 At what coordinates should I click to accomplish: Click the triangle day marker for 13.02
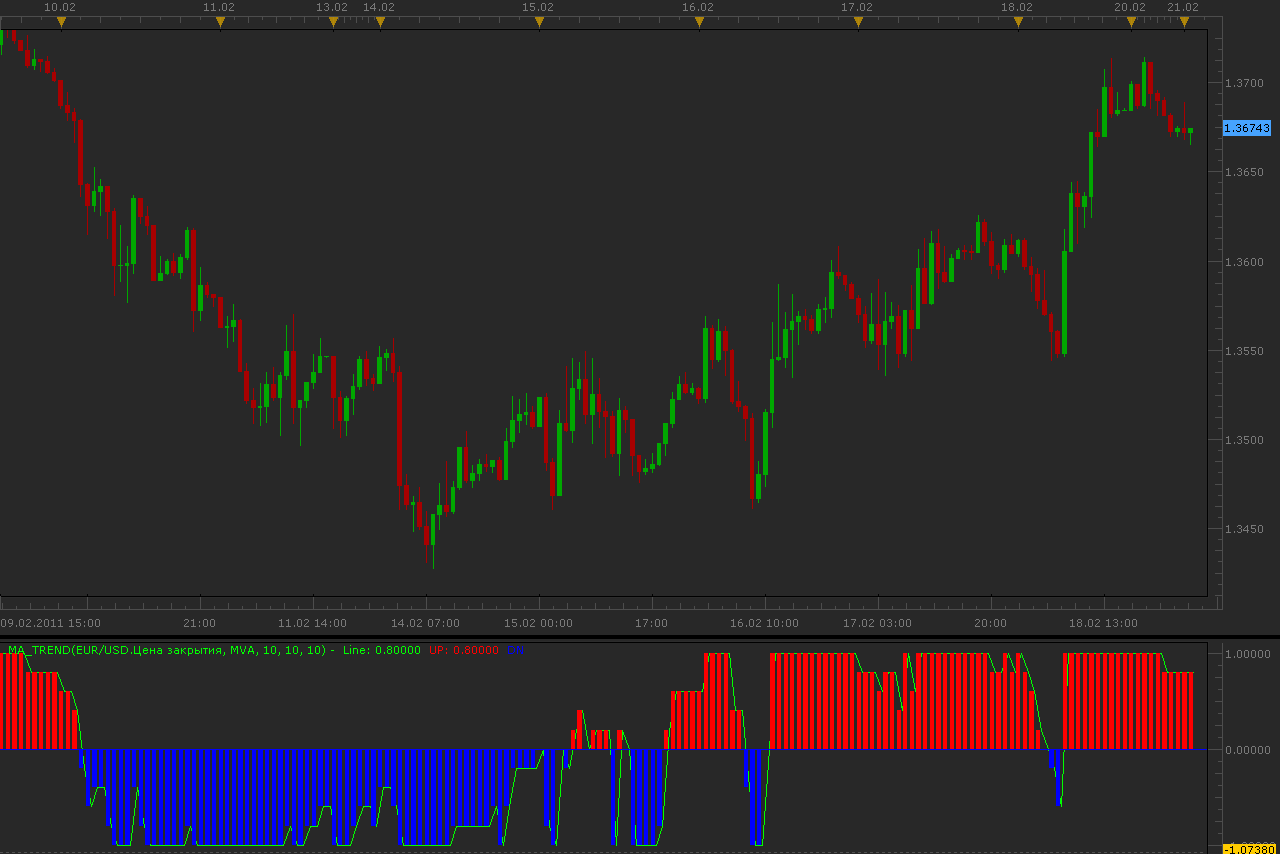333,22
